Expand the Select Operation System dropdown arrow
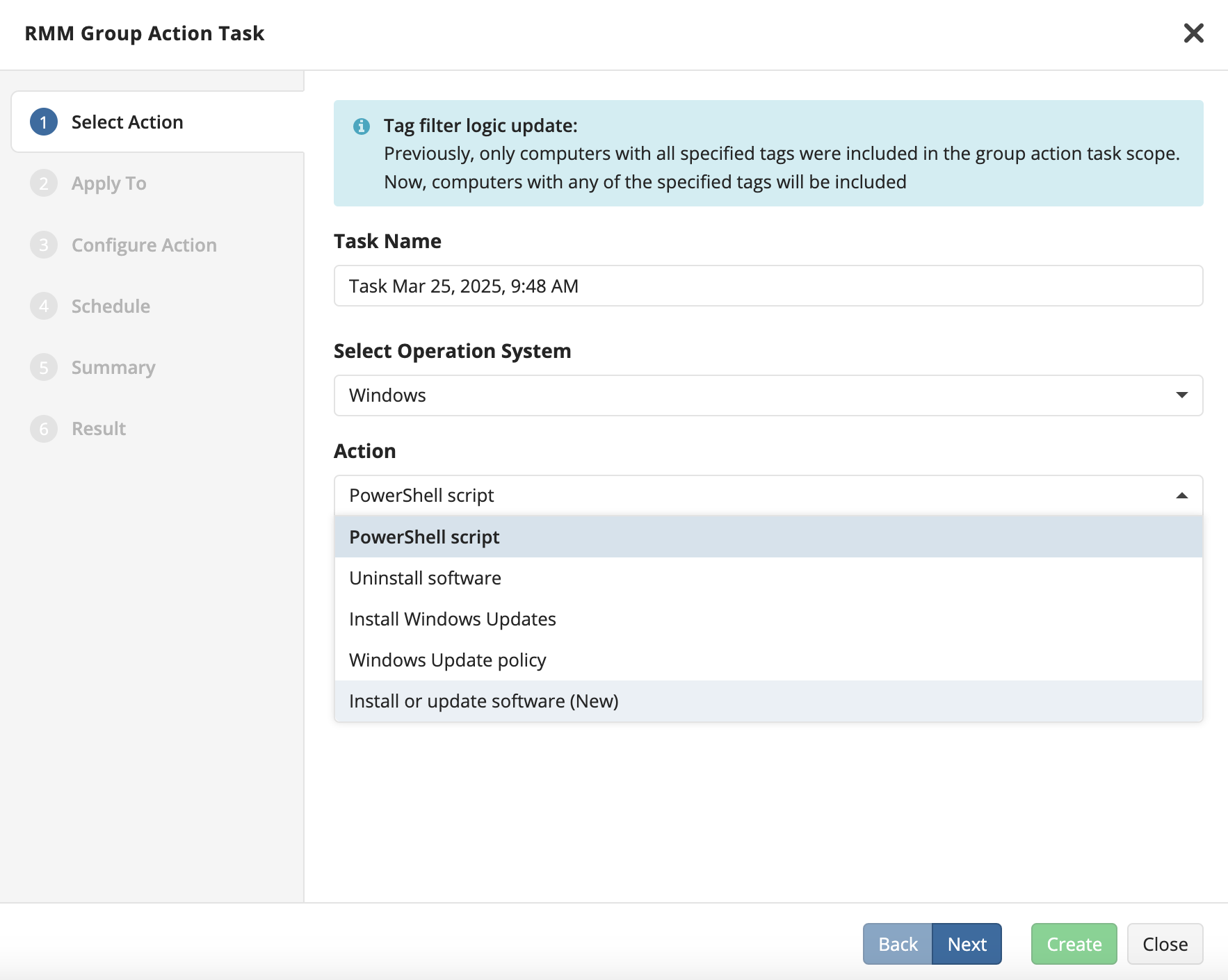Screen dimensions: 1228x980 coord(1181,395)
